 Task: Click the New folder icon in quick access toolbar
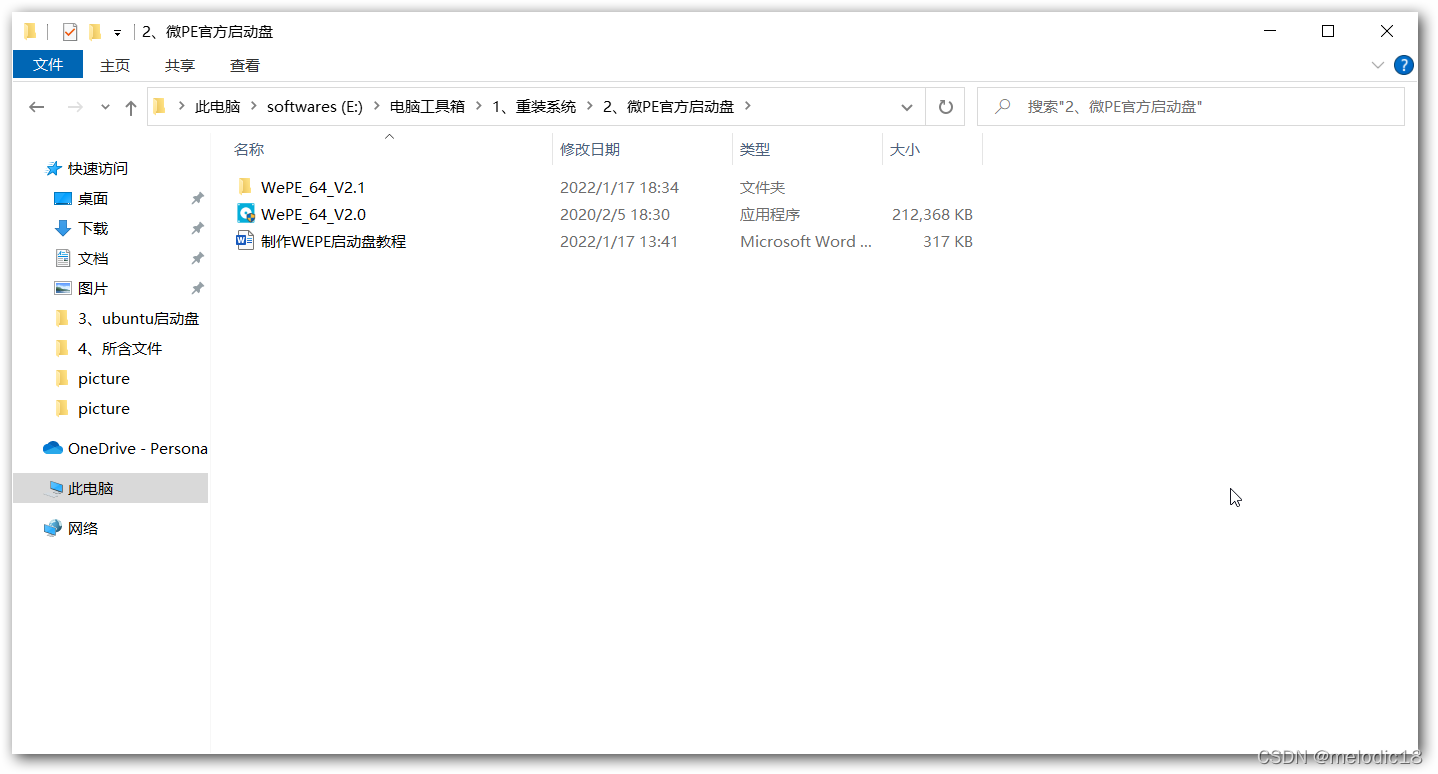(95, 32)
